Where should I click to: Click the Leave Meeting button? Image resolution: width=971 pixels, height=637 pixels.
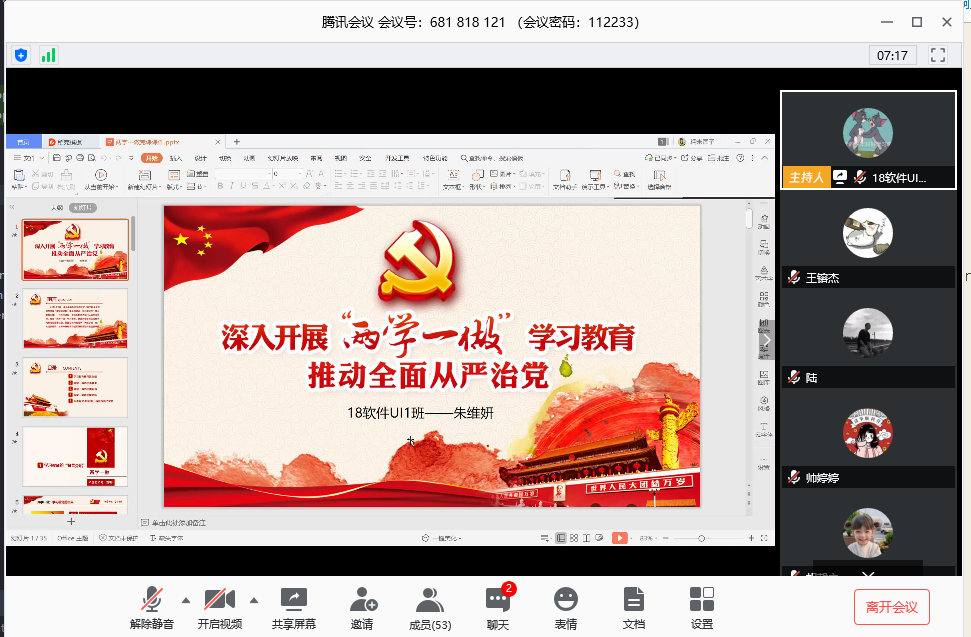pos(892,607)
